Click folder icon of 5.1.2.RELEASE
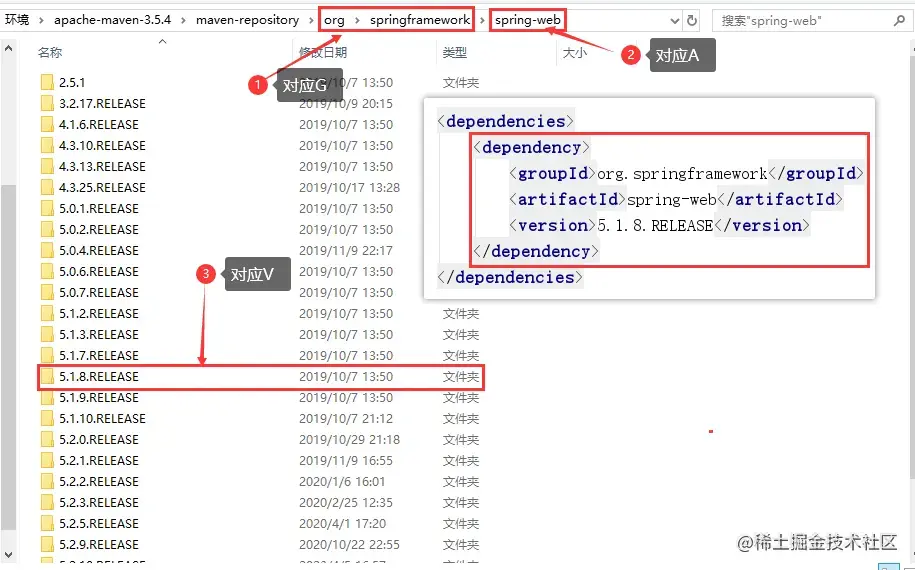 pyautogui.click(x=47, y=313)
